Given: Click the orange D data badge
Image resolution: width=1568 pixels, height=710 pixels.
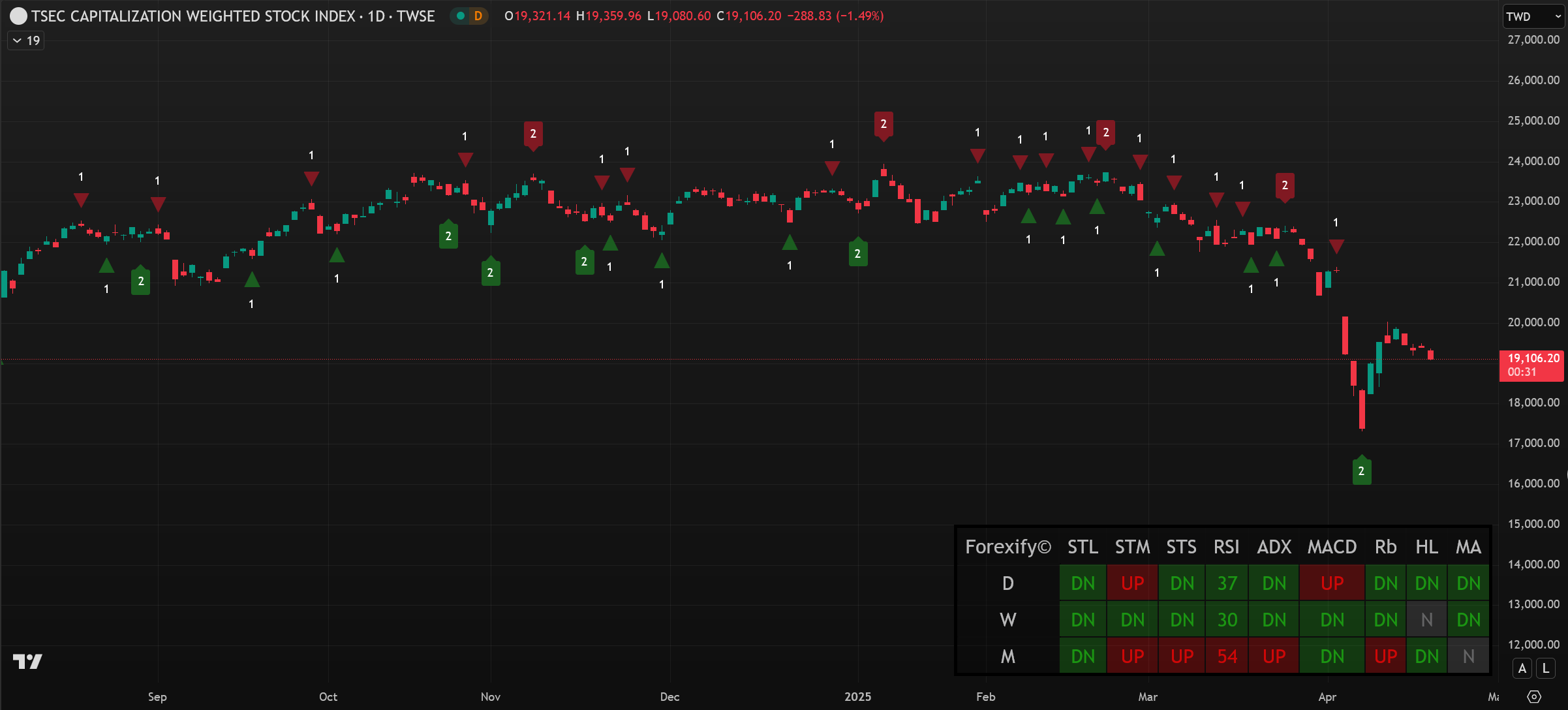Looking at the screenshot, I should (478, 16).
